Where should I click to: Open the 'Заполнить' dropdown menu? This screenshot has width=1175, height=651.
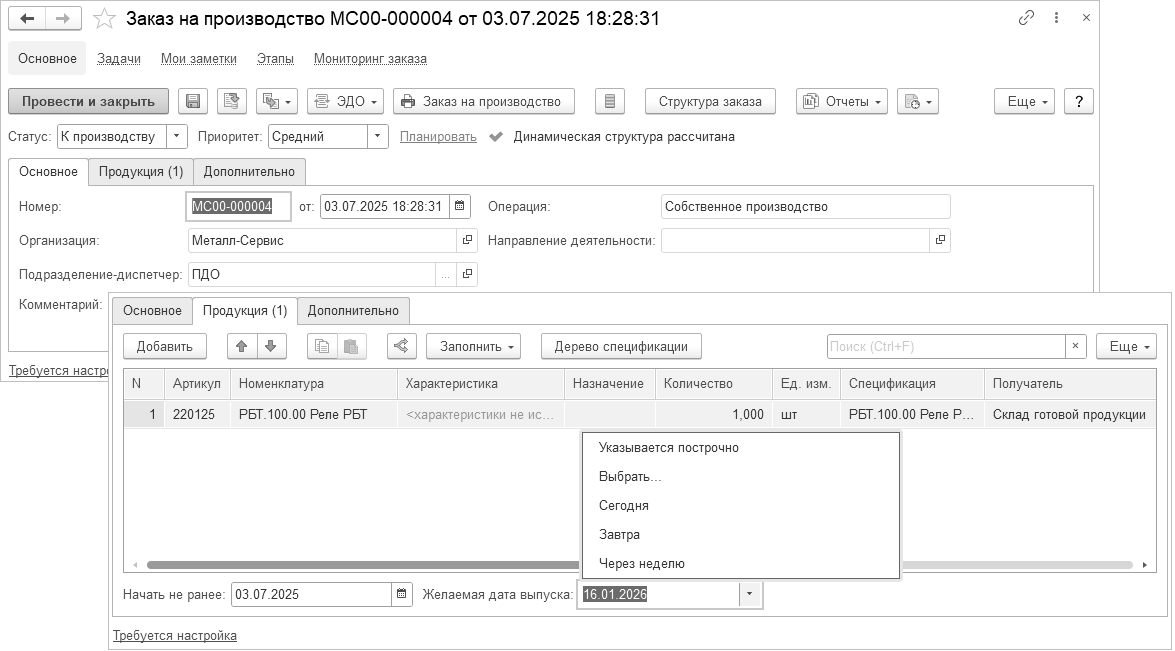pyautogui.click(x=474, y=346)
